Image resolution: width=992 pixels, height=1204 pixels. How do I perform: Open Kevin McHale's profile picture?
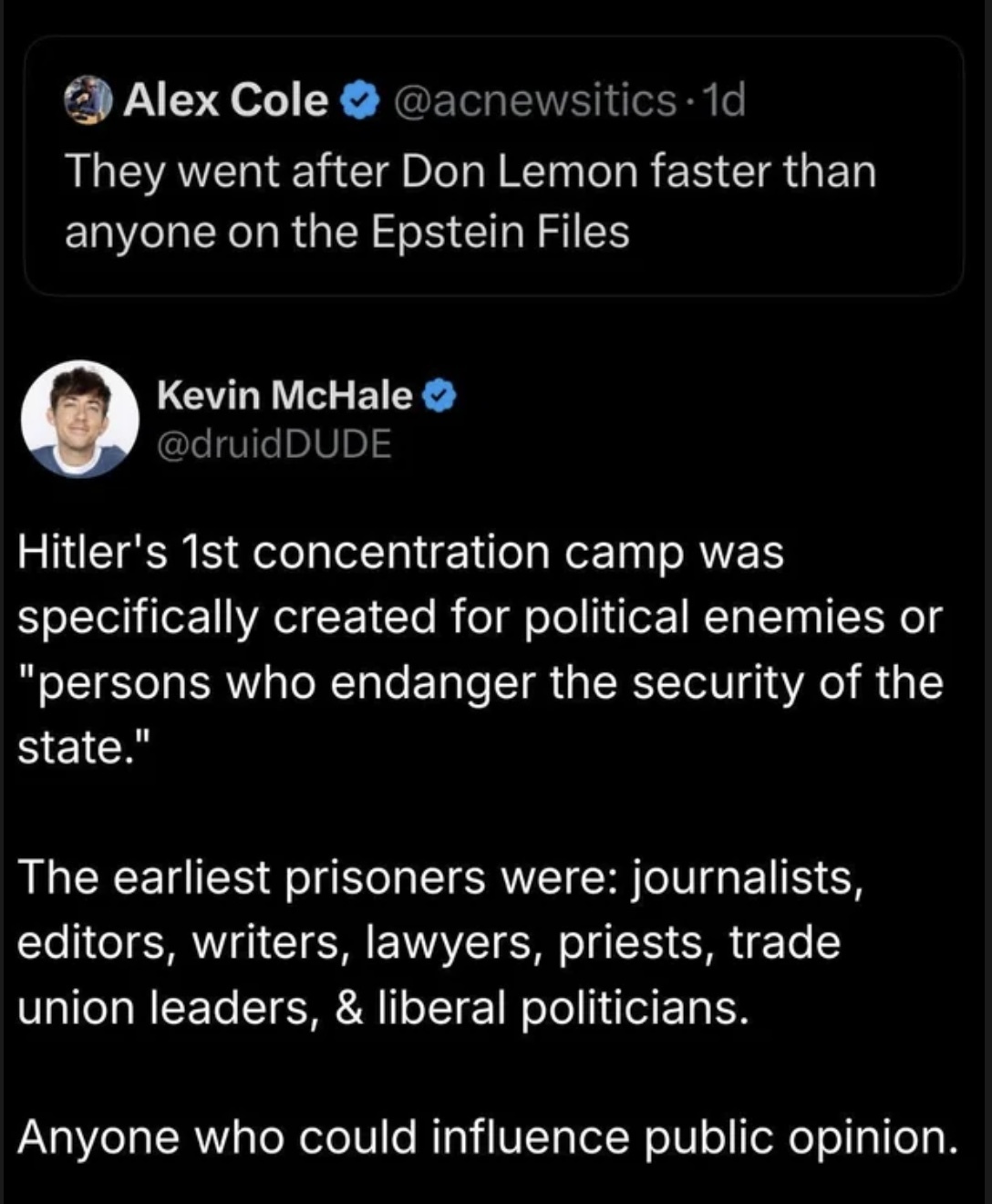80,419
